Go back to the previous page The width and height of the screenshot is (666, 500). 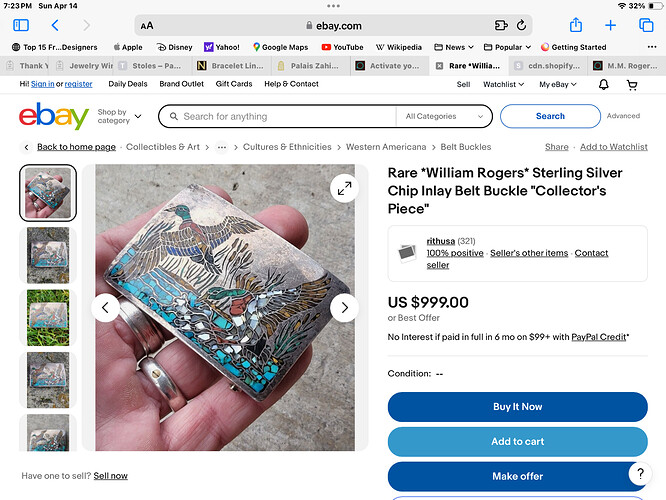[x=55, y=25]
